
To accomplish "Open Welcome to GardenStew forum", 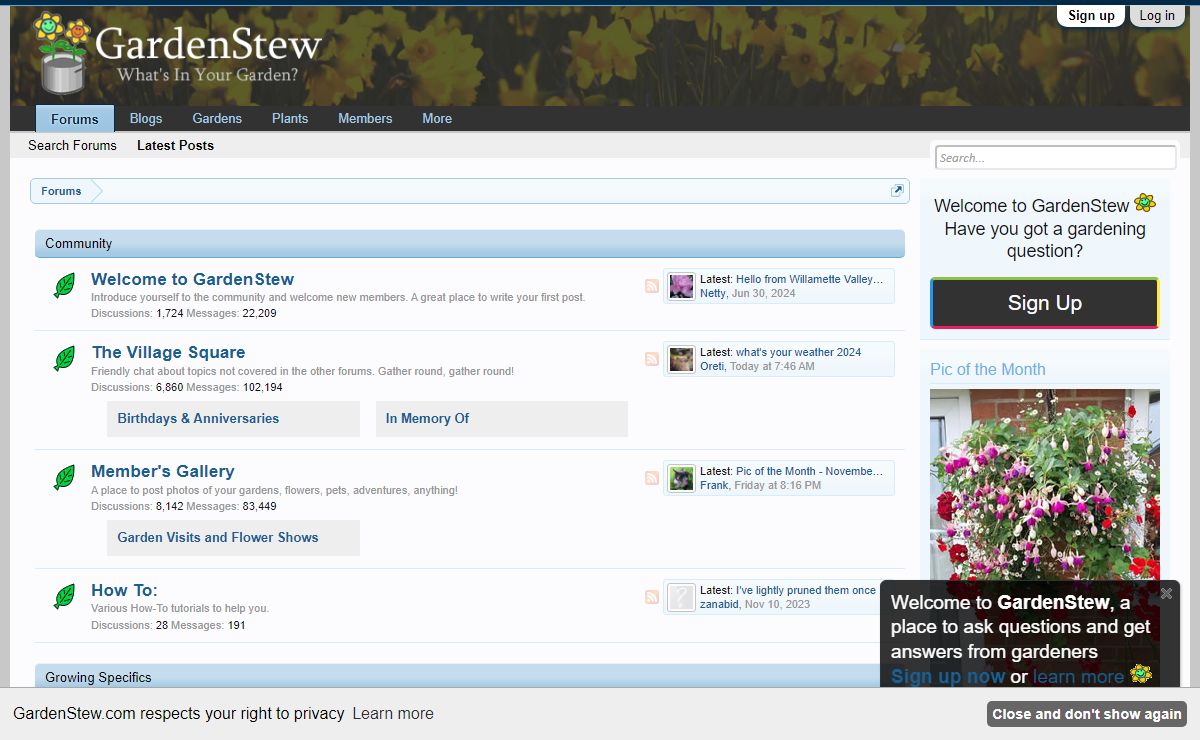I will click(193, 279).
